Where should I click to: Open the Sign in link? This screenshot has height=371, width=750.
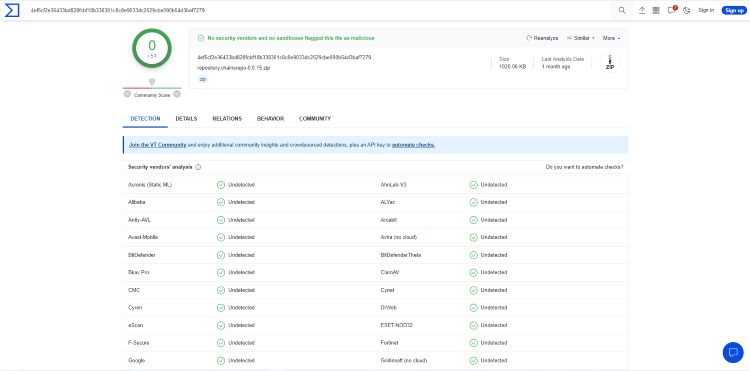pos(706,10)
